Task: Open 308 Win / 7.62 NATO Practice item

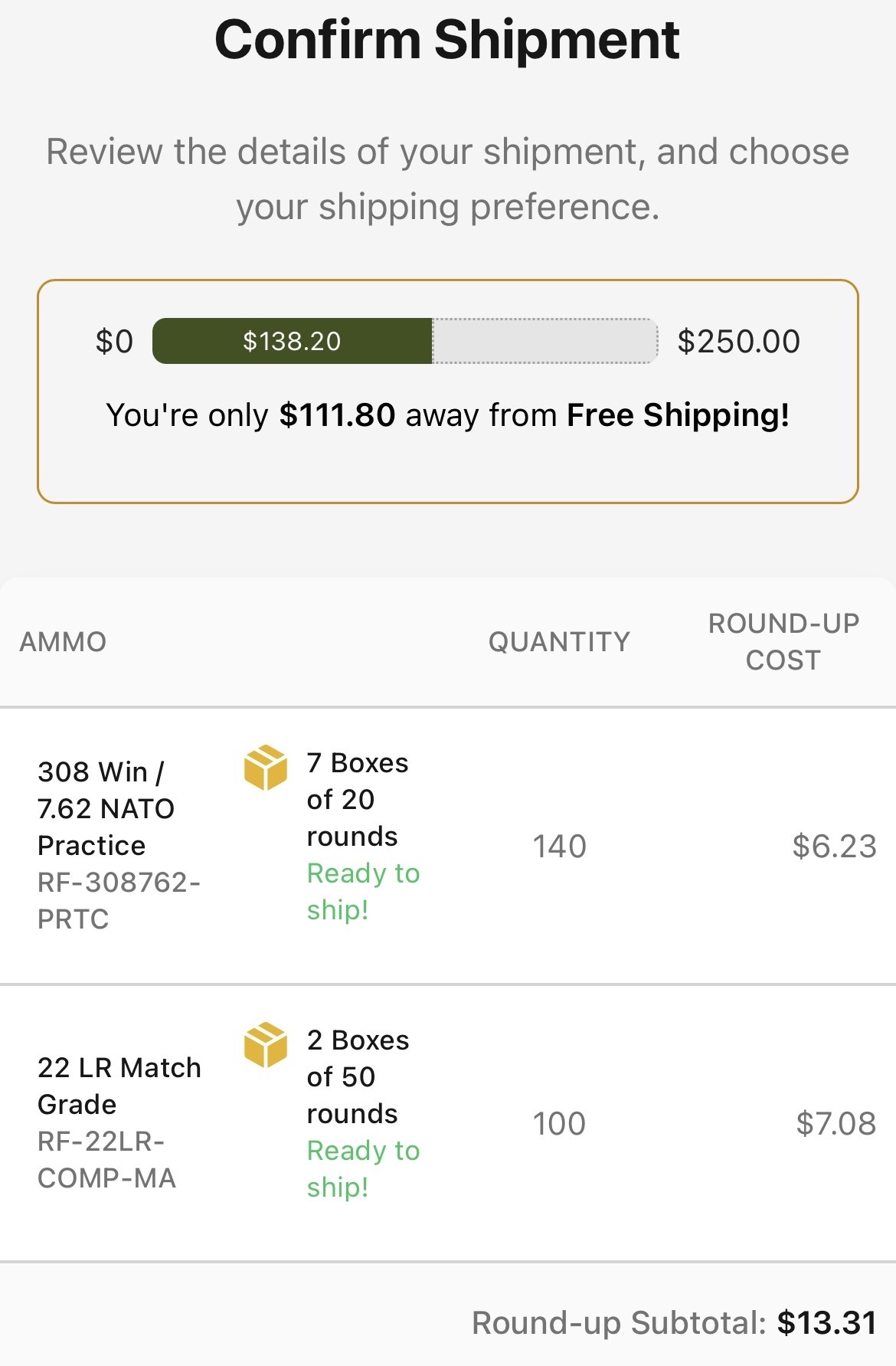Action: click(106, 808)
